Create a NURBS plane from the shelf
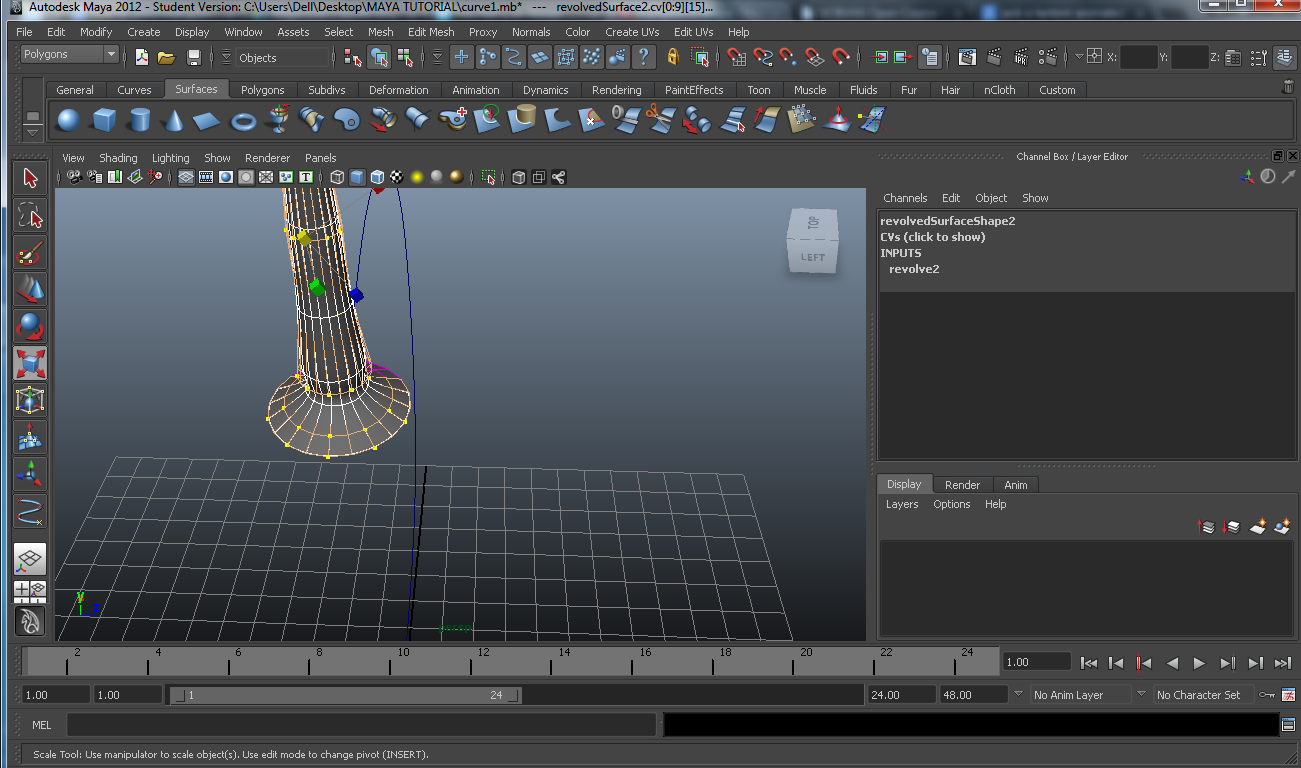Screen dimensions: 1301x768 coord(207,121)
